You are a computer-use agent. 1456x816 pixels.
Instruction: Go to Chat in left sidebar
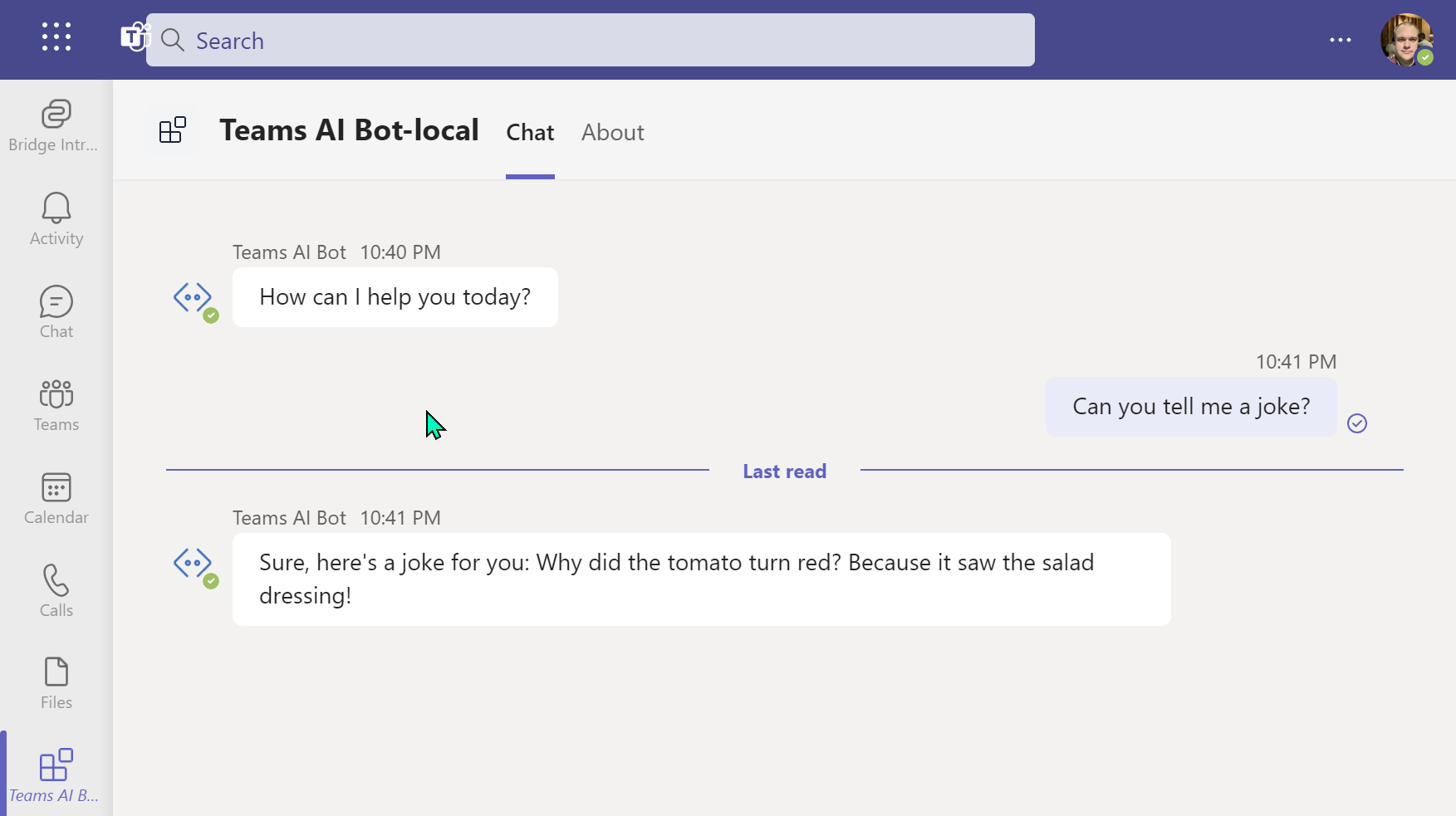tap(56, 312)
